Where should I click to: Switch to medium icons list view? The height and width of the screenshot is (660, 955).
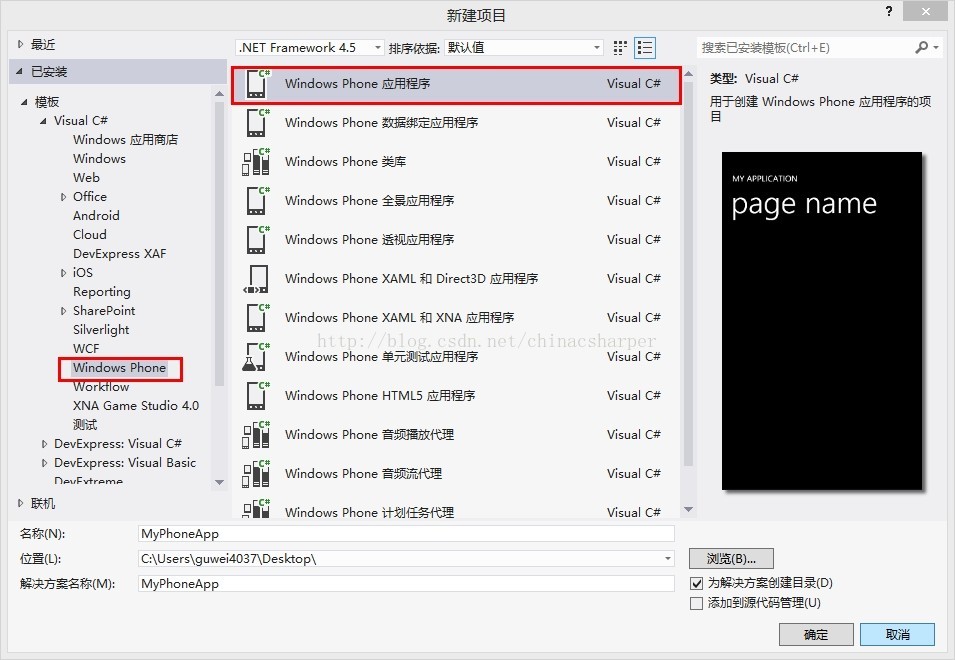[644, 47]
